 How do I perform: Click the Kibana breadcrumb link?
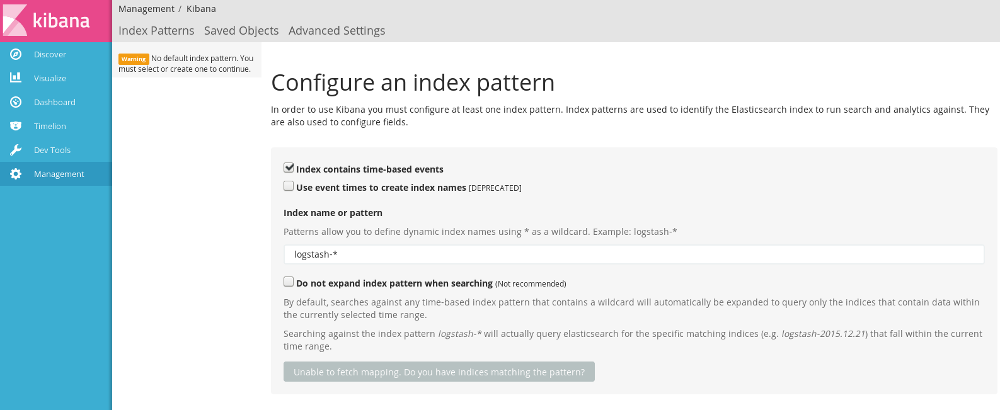click(x=201, y=9)
